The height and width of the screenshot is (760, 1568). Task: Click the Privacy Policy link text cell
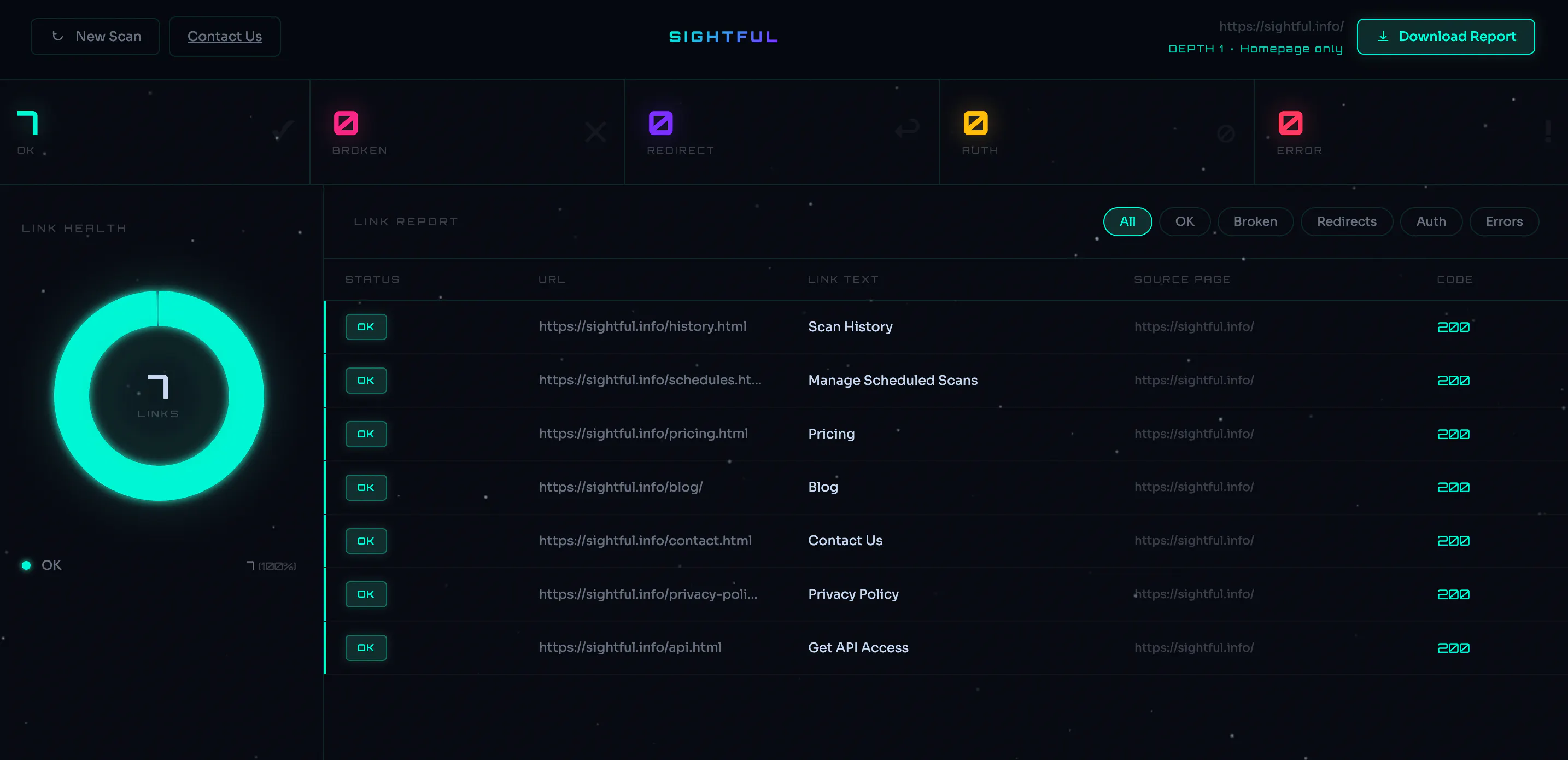pos(853,594)
